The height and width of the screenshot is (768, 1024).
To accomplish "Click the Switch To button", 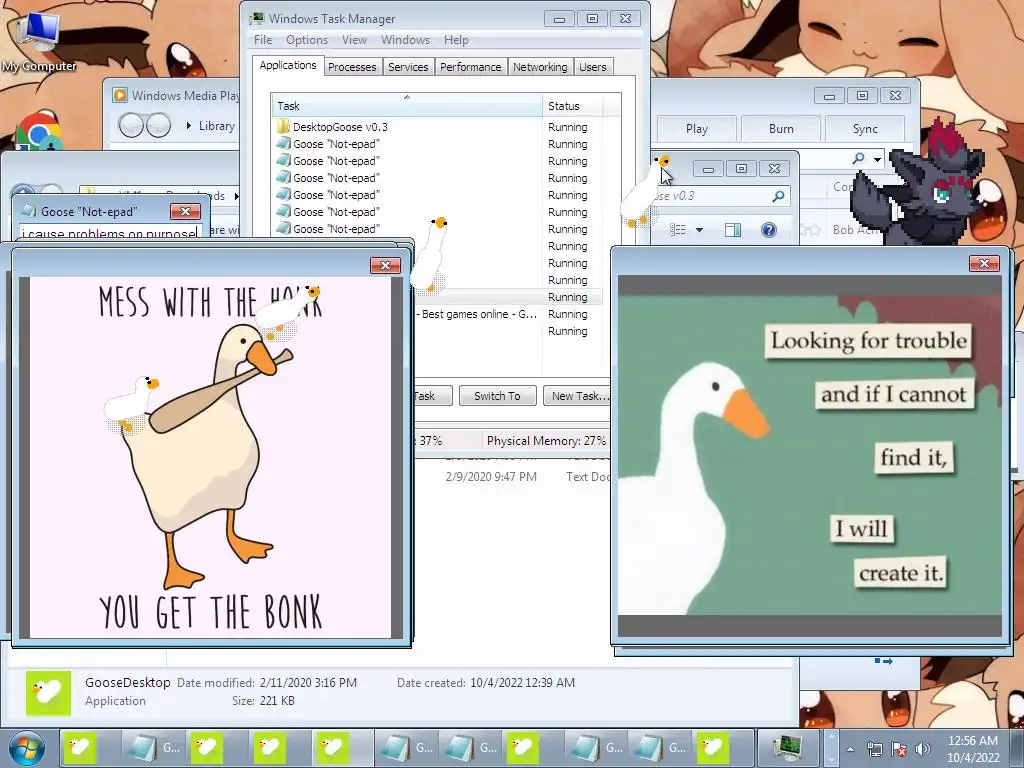I will (497, 396).
